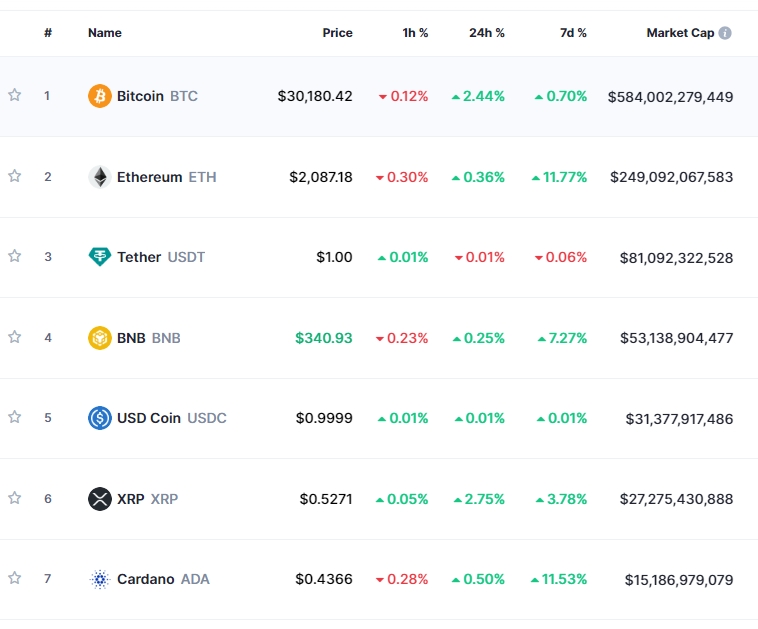Sort by the 7d % column header

(573, 33)
